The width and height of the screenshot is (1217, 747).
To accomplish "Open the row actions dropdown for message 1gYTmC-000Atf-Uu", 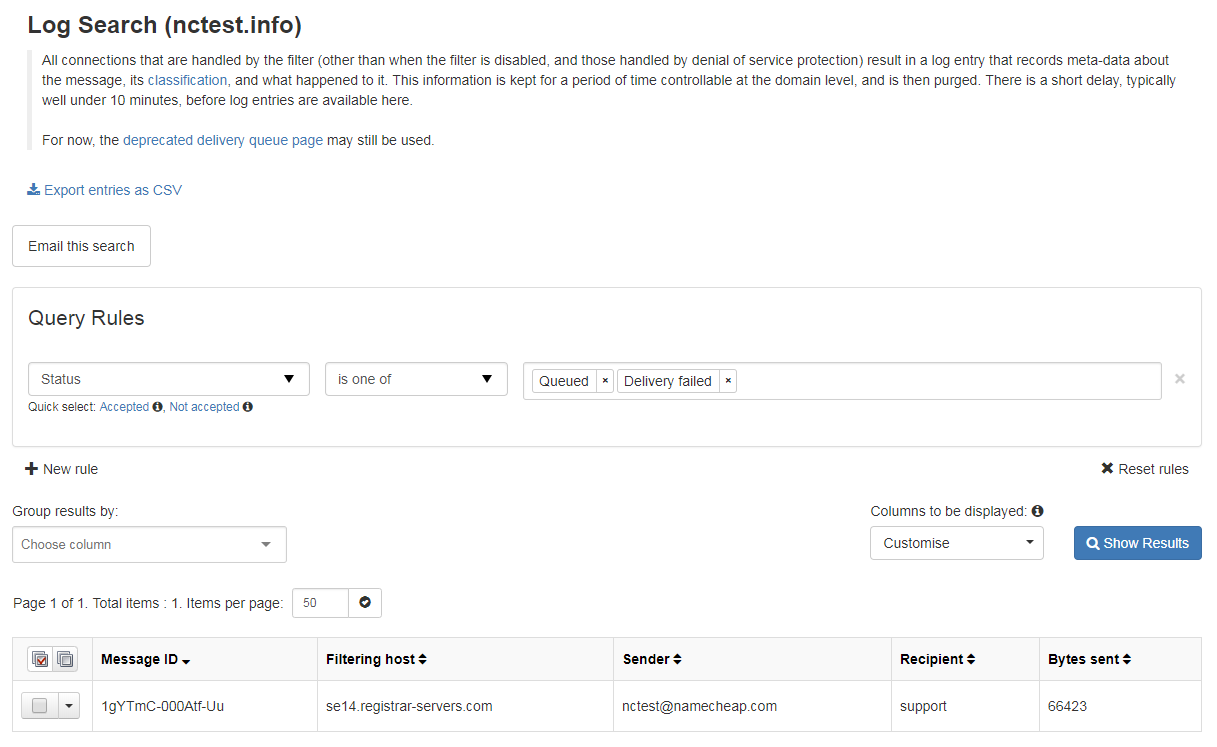I will [x=69, y=706].
